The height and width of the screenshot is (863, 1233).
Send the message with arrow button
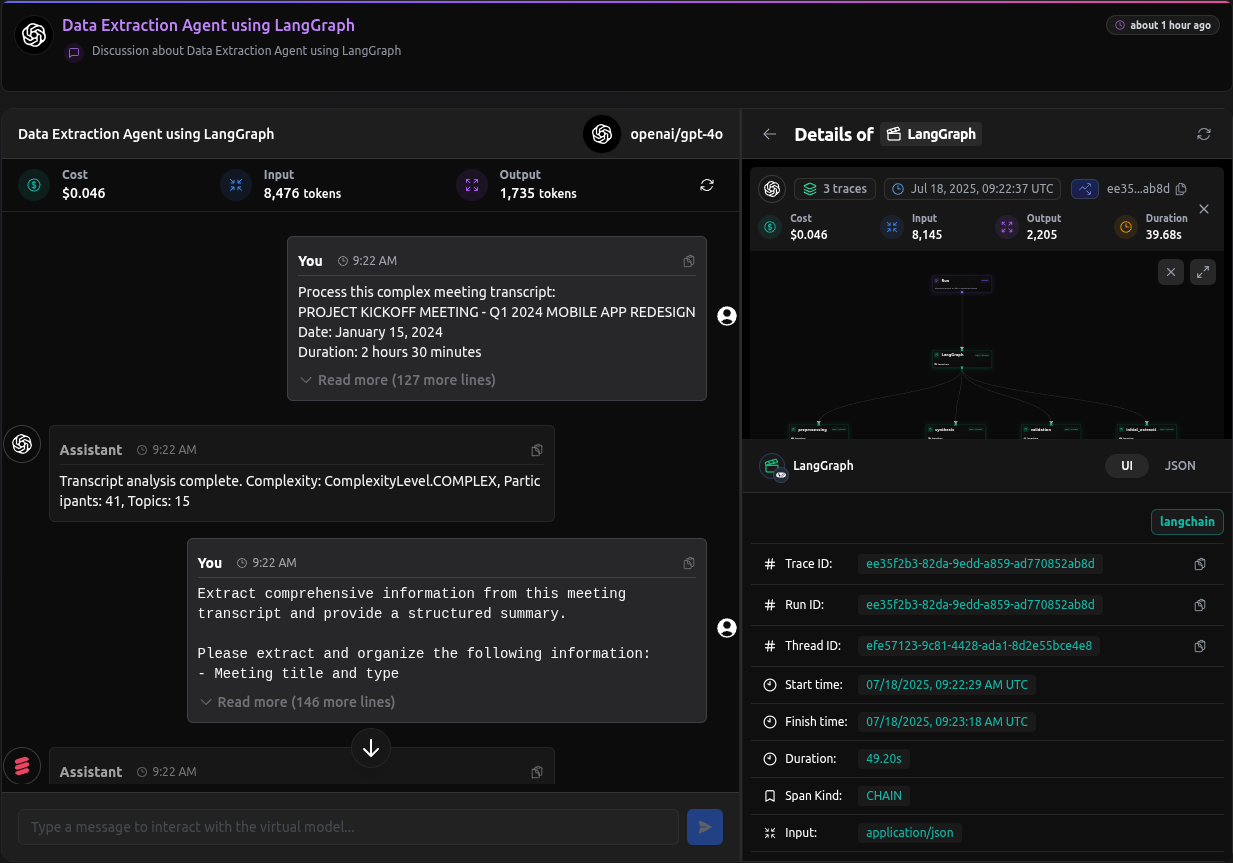pos(705,827)
